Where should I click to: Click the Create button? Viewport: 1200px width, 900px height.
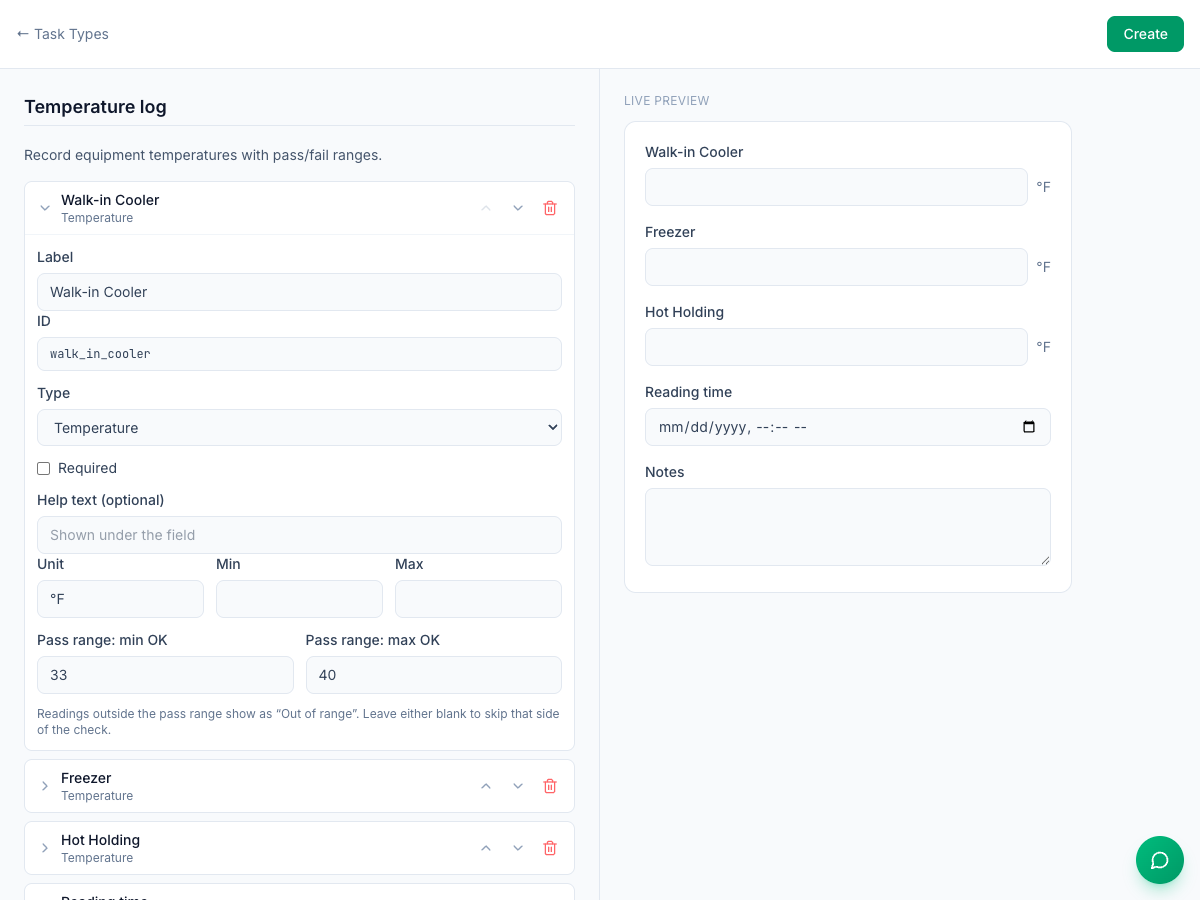(1145, 34)
